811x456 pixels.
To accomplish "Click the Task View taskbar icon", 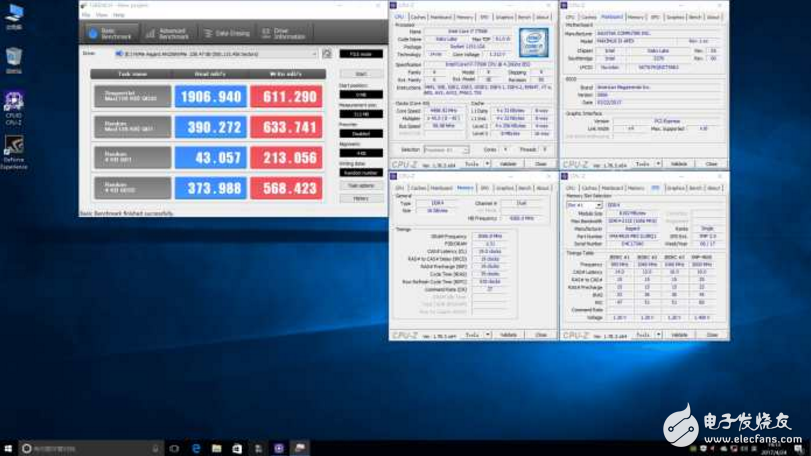I will [x=174, y=448].
